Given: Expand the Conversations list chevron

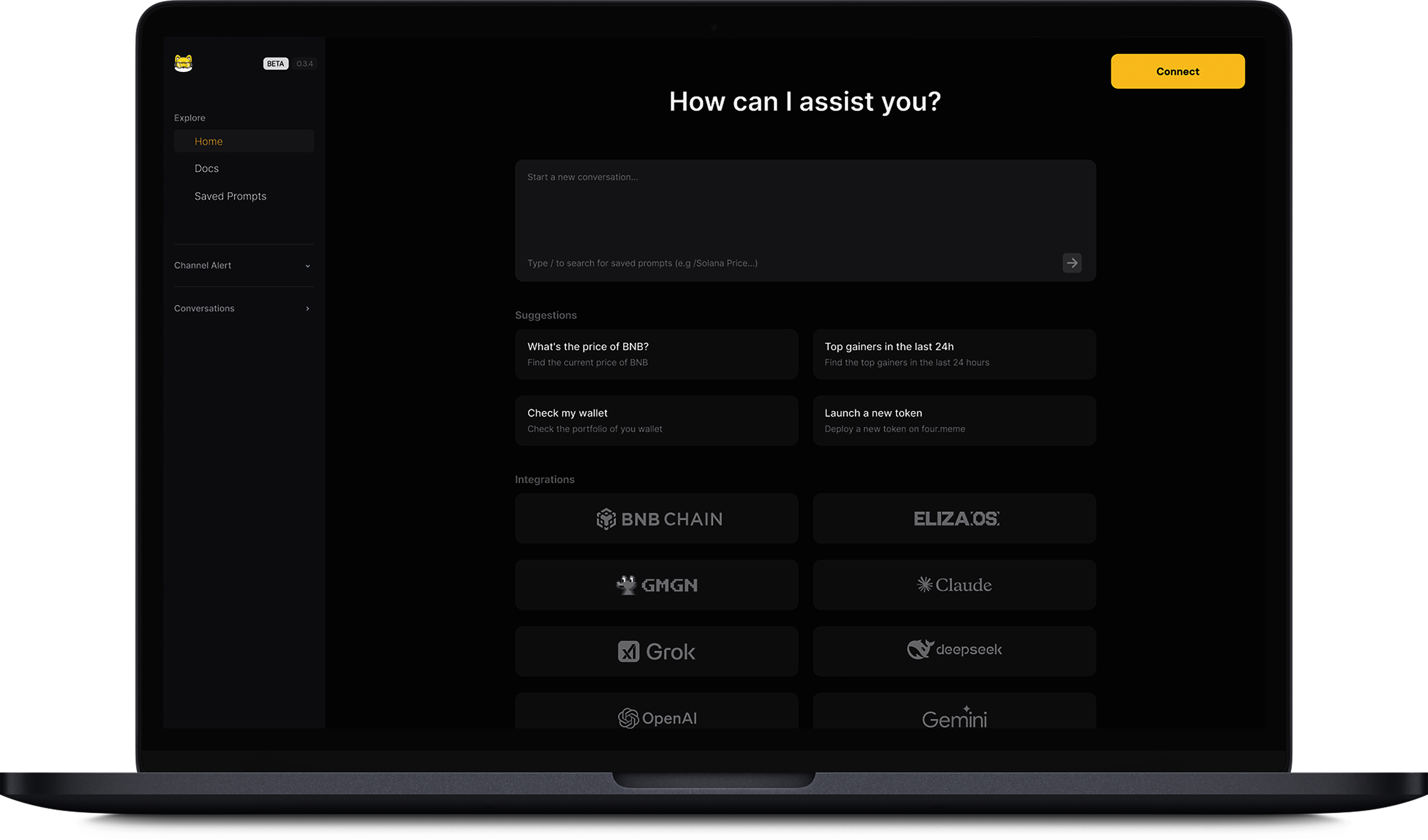Looking at the screenshot, I should tap(308, 308).
